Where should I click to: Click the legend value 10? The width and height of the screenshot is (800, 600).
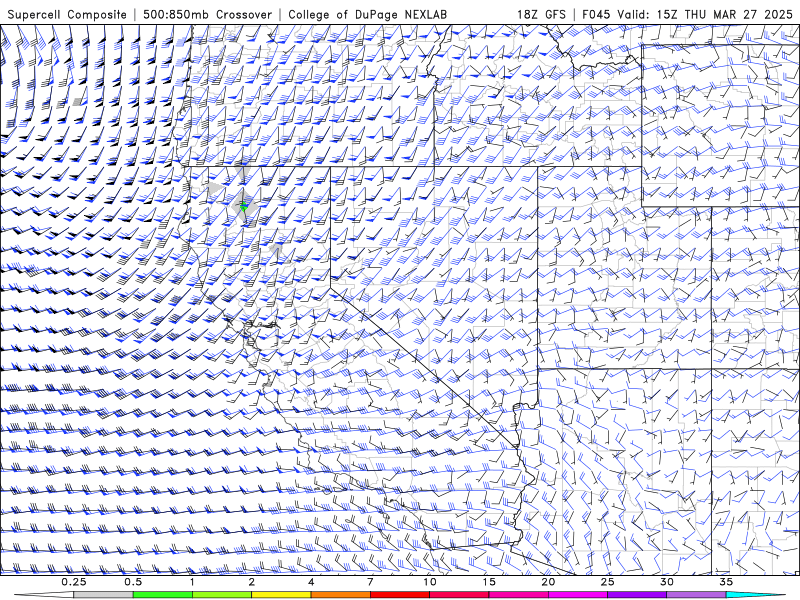tap(430, 582)
